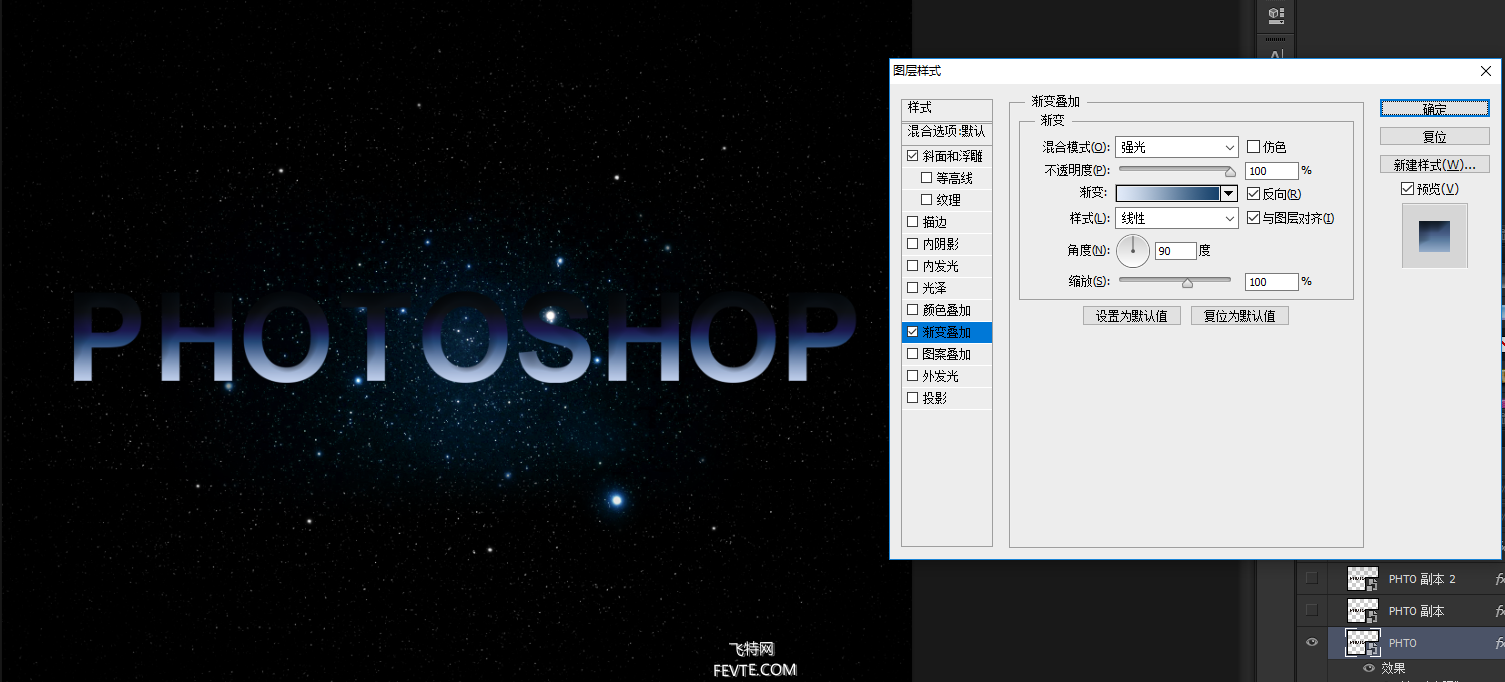Focus the 角度 field showing 90
The image size is (1505, 682).
(1176, 251)
